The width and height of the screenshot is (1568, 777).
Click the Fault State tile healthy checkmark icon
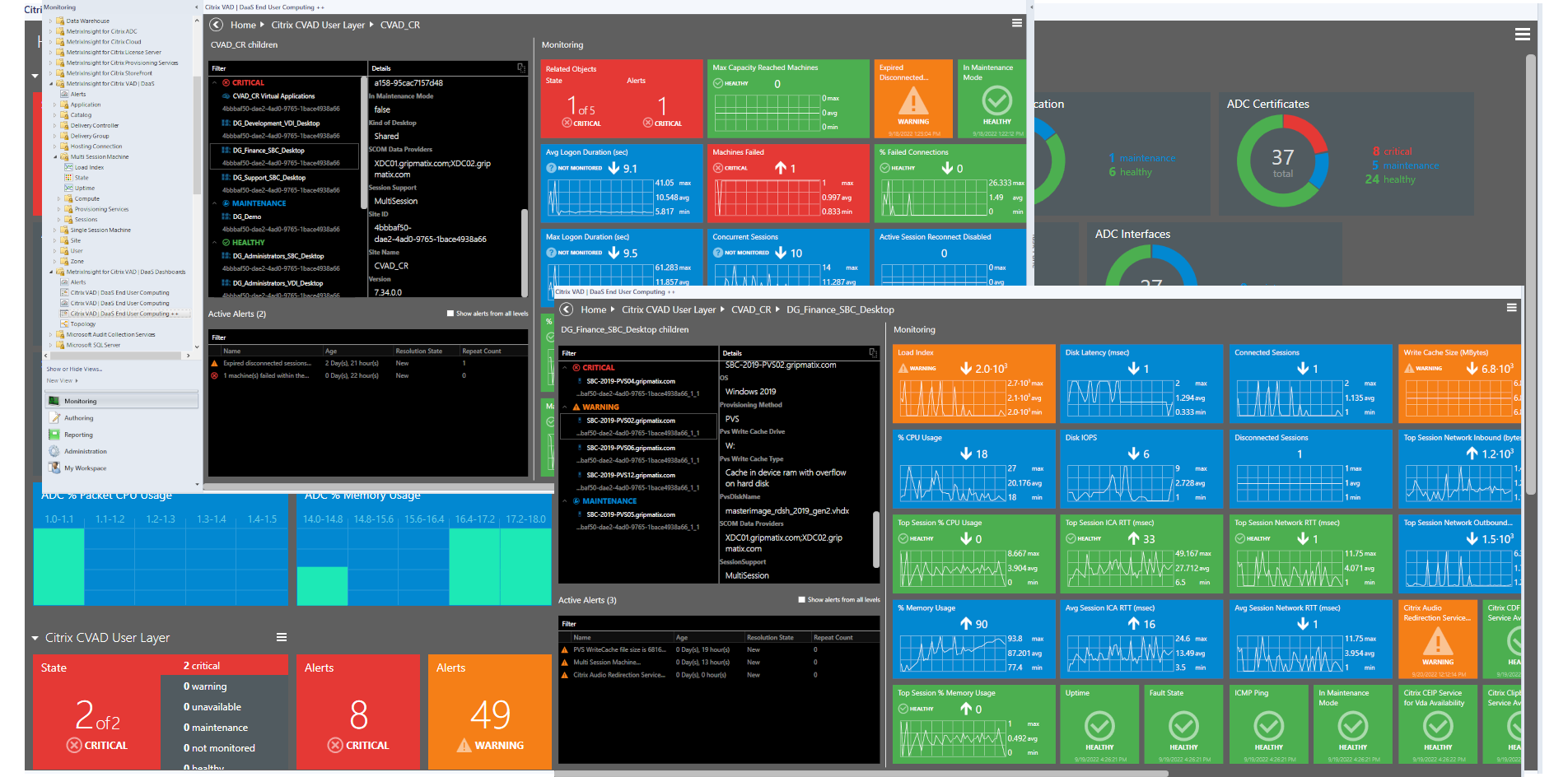[x=1183, y=726]
